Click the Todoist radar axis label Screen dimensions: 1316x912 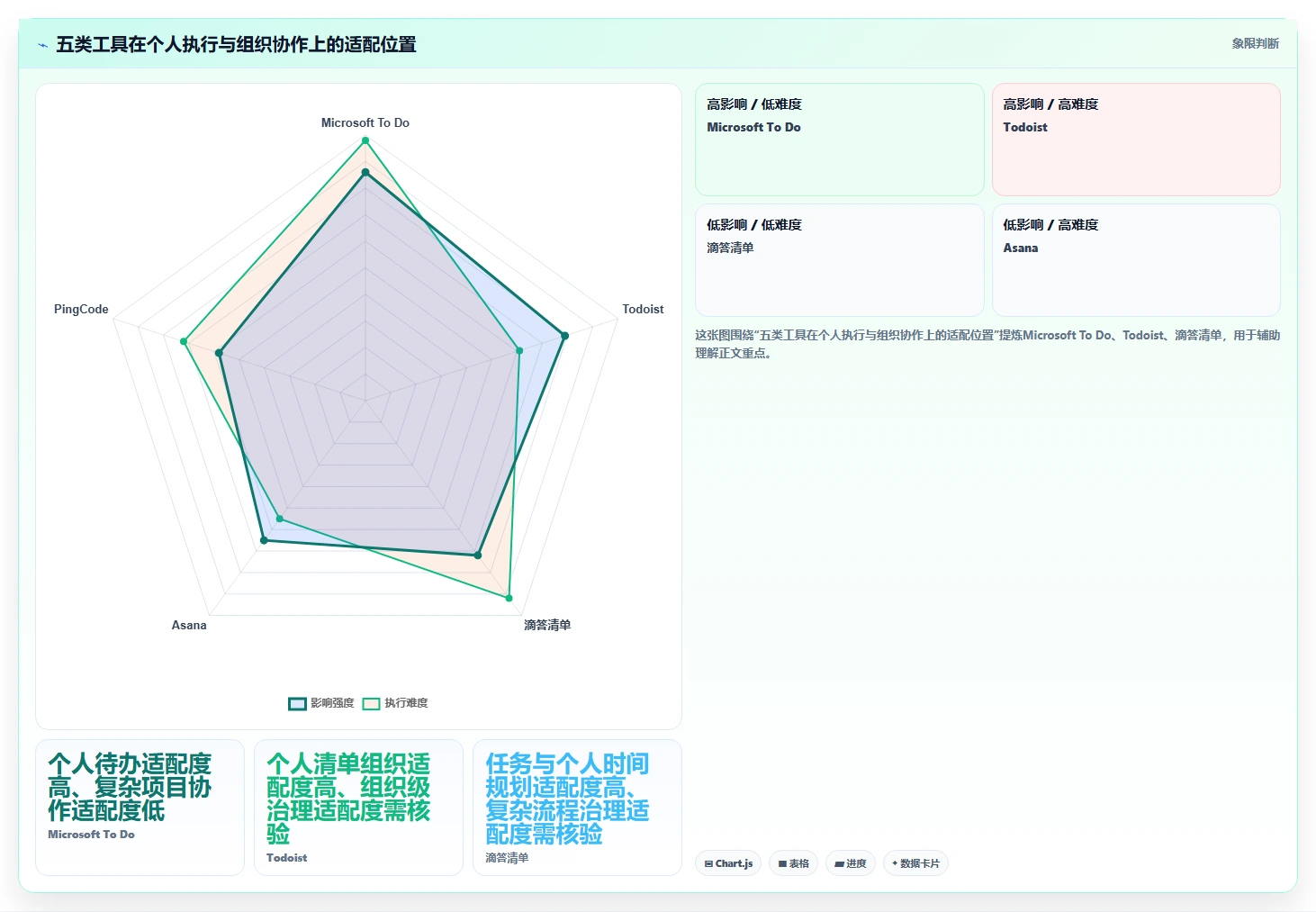point(643,309)
